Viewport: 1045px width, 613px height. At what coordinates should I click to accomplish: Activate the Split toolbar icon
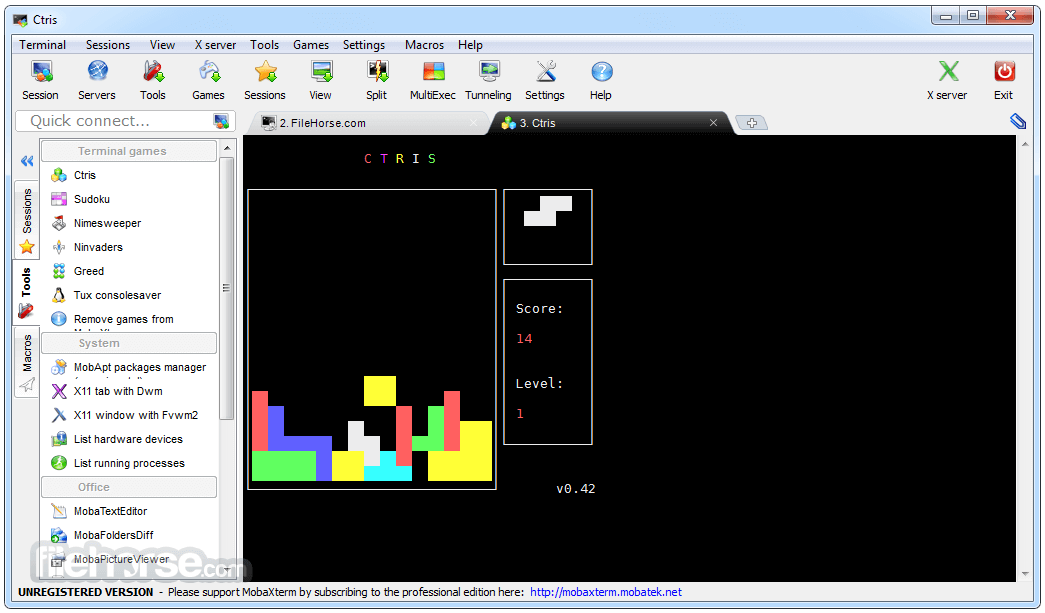(377, 80)
